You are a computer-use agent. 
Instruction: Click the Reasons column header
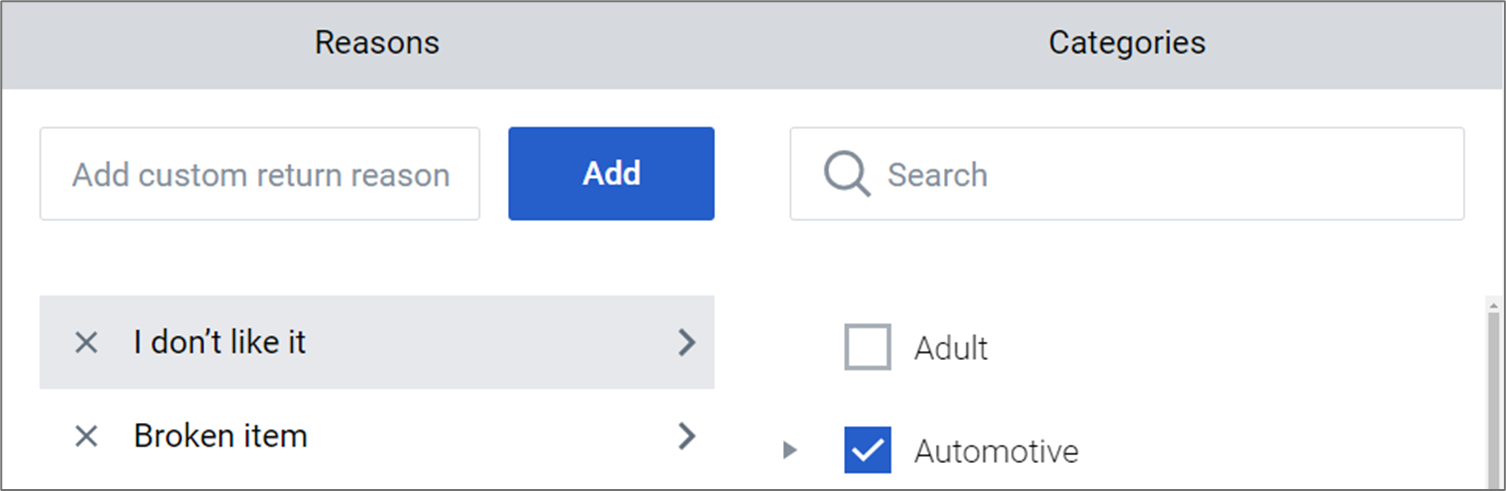click(x=377, y=43)
